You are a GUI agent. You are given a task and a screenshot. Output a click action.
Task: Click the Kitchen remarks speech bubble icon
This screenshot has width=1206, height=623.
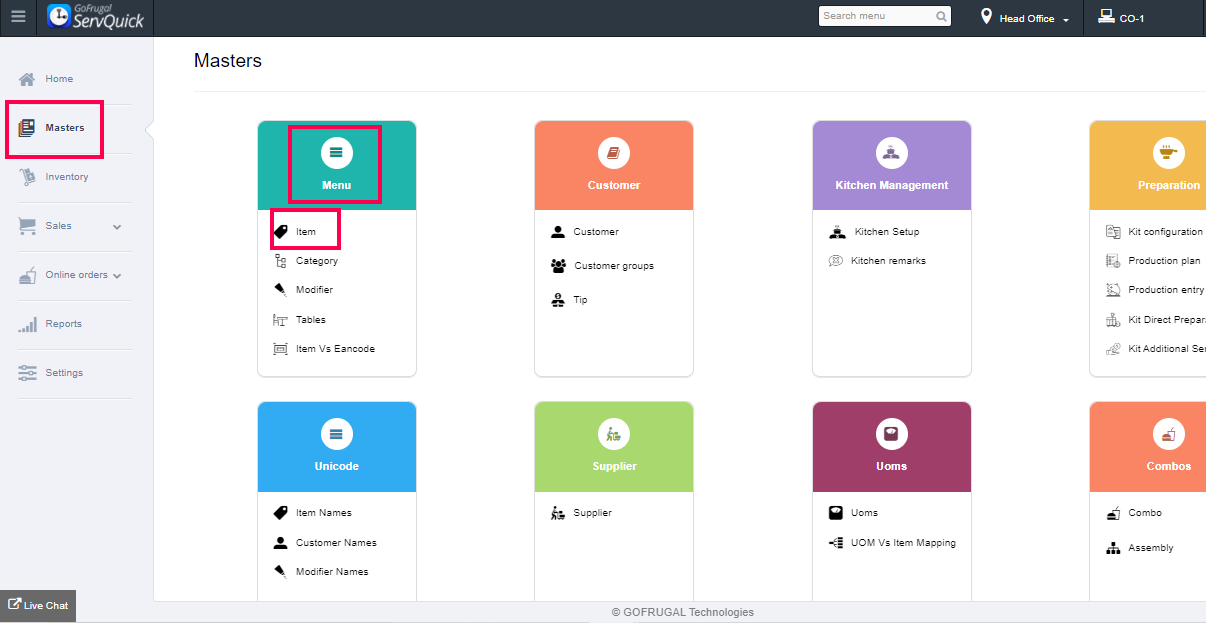coord(836,261)
